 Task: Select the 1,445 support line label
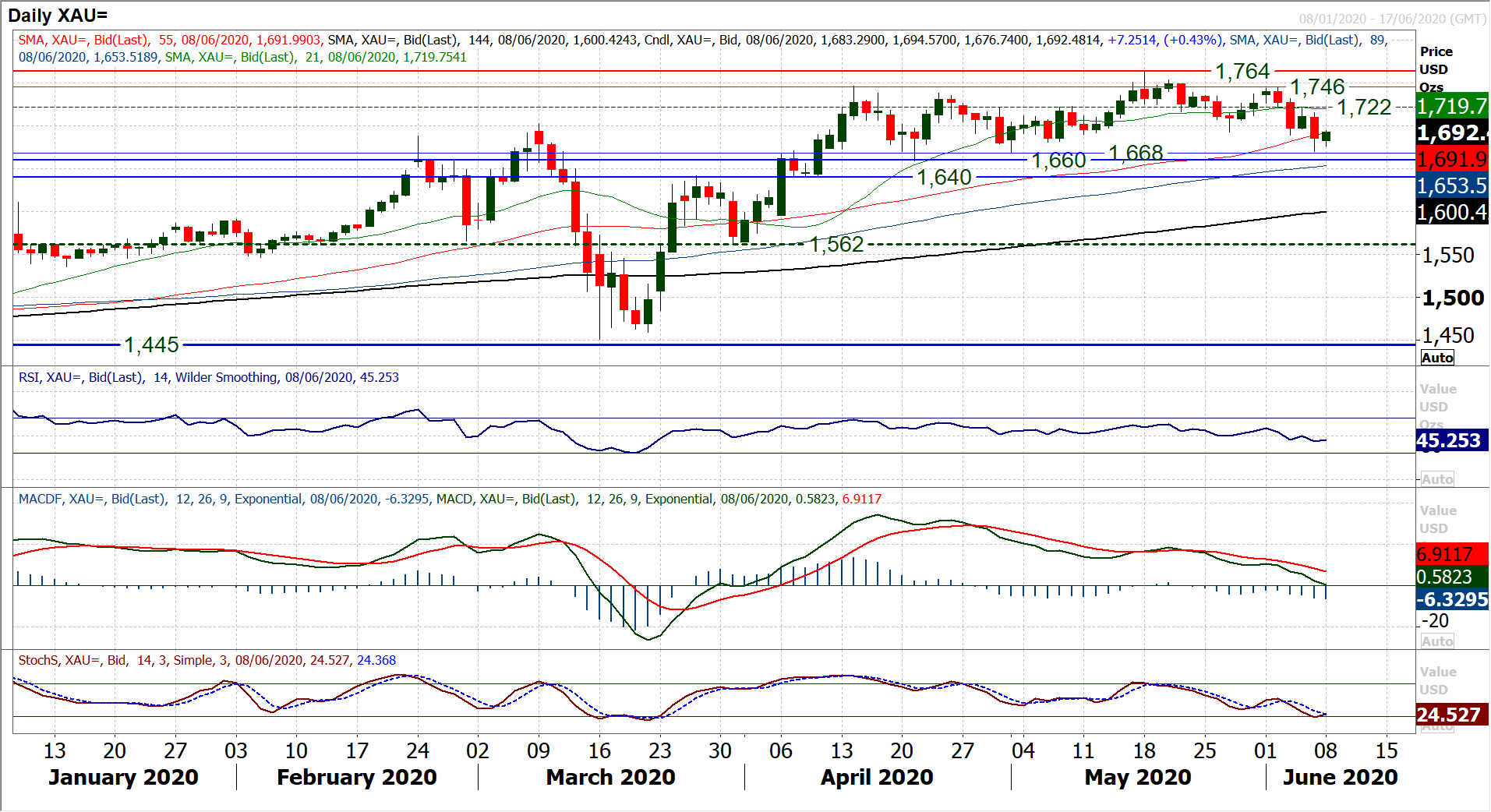tap(152, 345)
